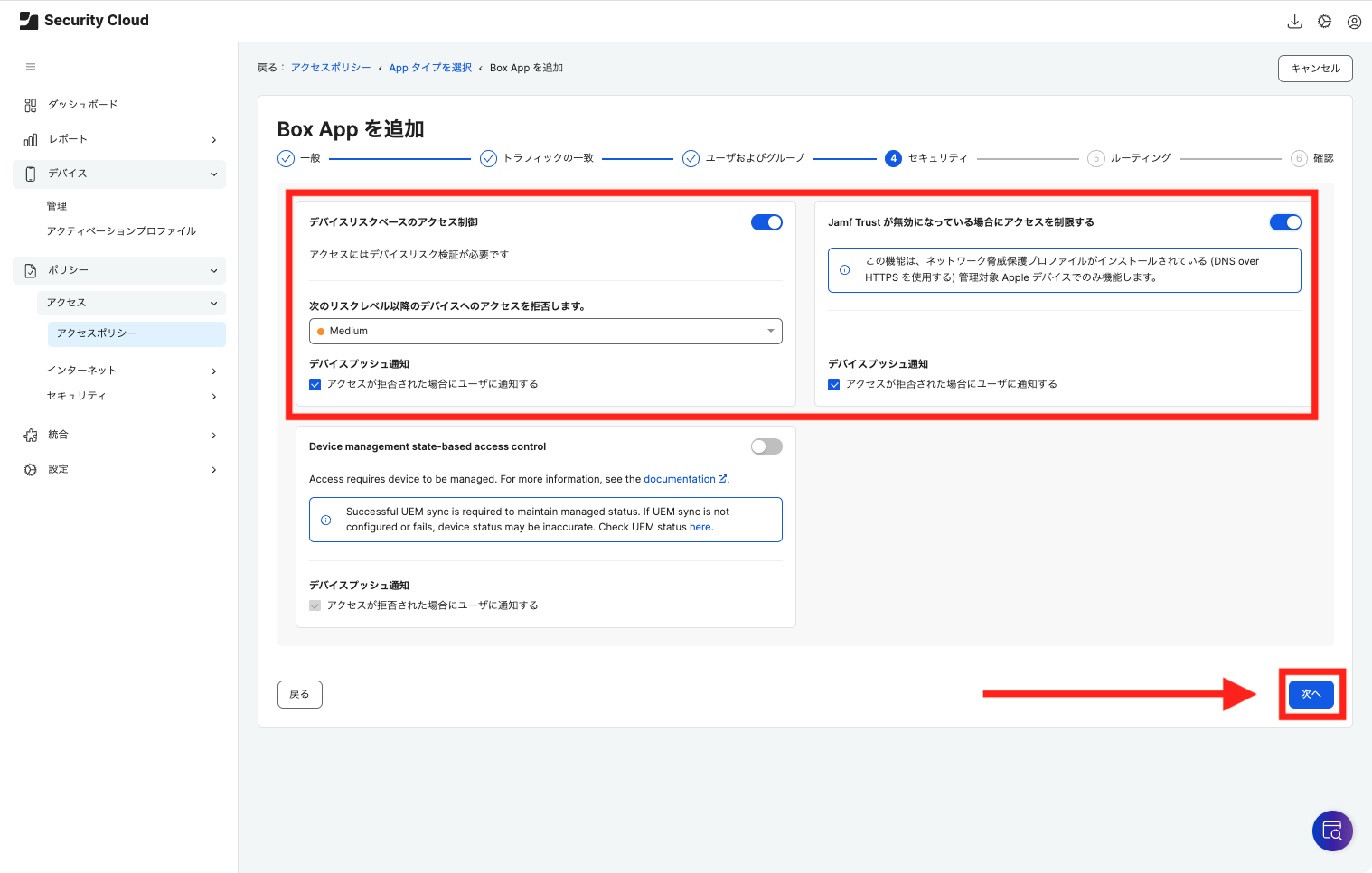Open アクティベーションプロファイル in sidebar
The width and height of the screenshot is (1372, 873).
point(121,231)
